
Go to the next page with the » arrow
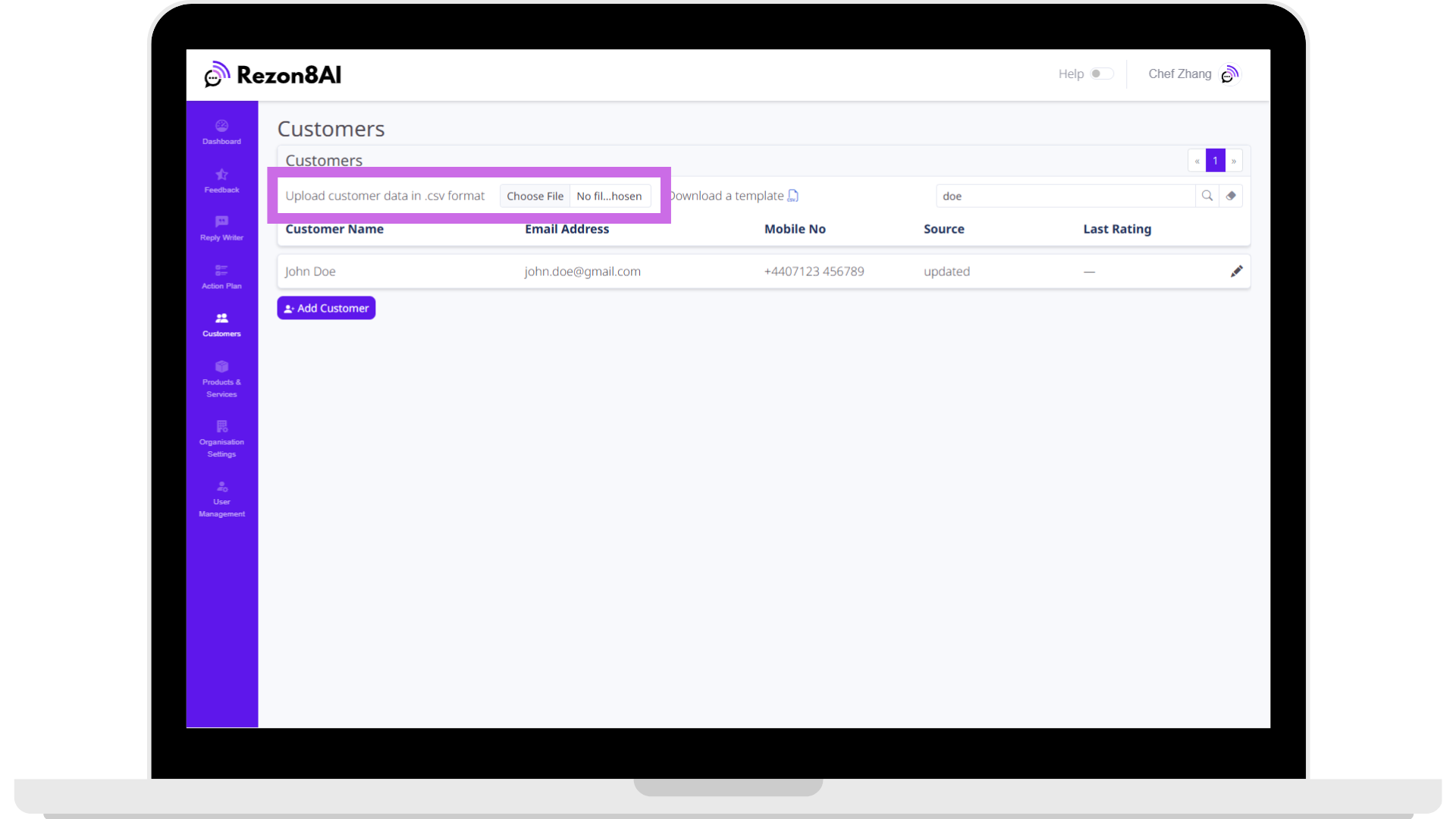click(x=1234, y=160)
